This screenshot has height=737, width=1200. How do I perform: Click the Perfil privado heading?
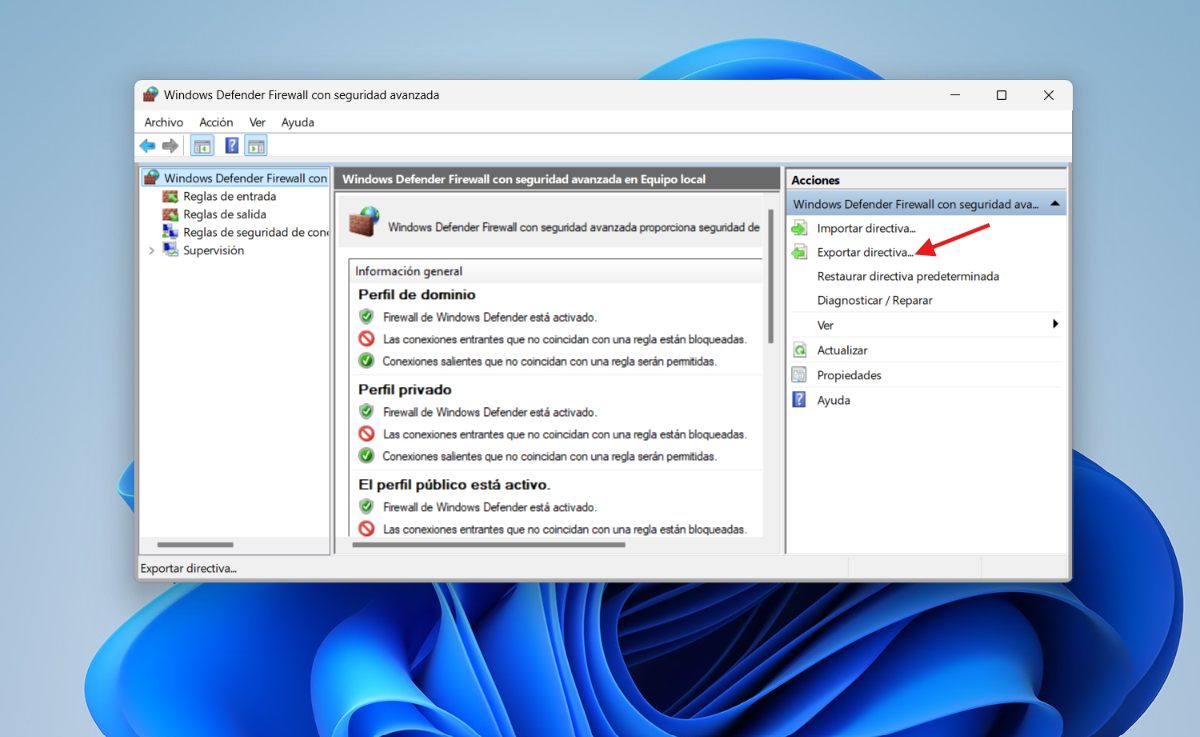point(405,390)
